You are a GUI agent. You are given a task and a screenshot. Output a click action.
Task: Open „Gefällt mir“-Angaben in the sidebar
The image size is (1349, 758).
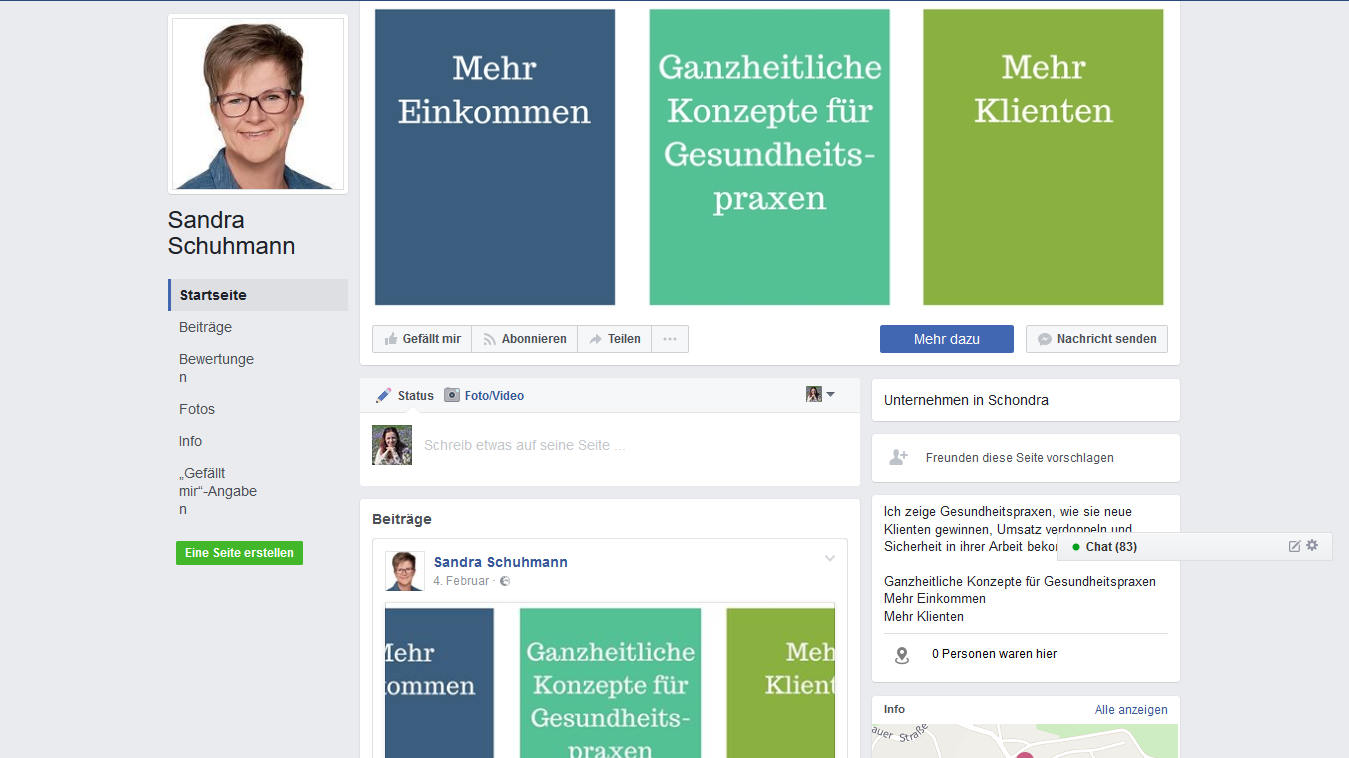[x=218, y=491]
